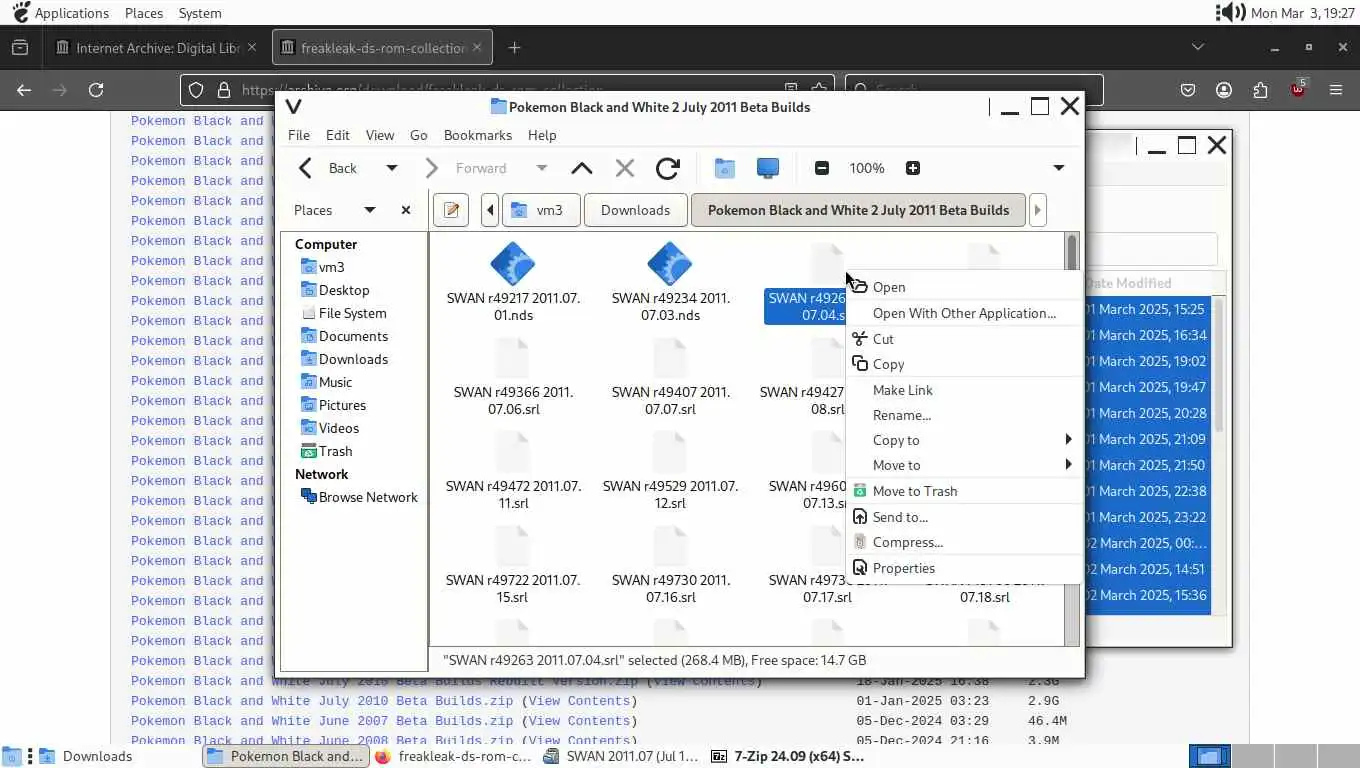Viewport: 1360px width, 768px height.
Task: Select file SWAN r49730 2011.07.16.srl
Action: [670, 566]
